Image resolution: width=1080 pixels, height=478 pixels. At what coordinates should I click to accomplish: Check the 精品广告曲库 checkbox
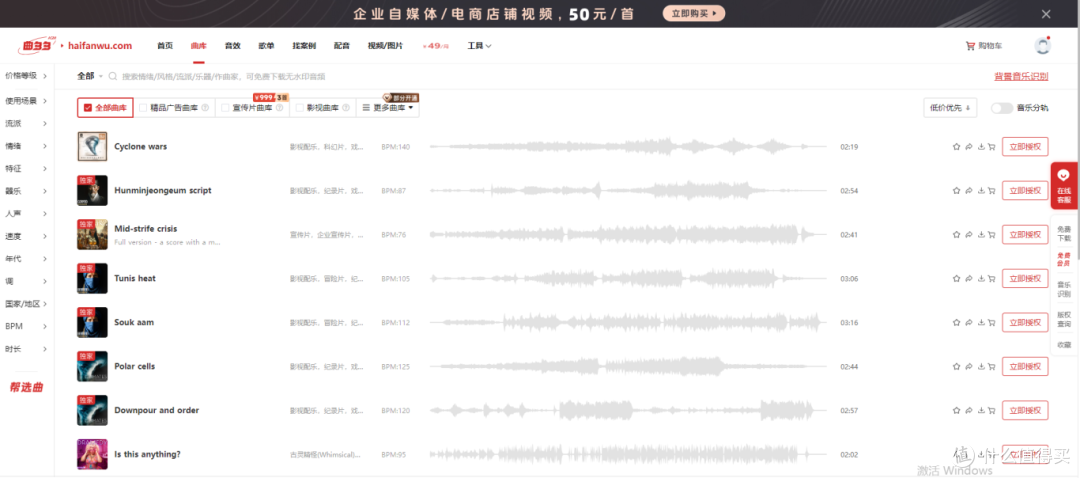click(x=144, y=108)
